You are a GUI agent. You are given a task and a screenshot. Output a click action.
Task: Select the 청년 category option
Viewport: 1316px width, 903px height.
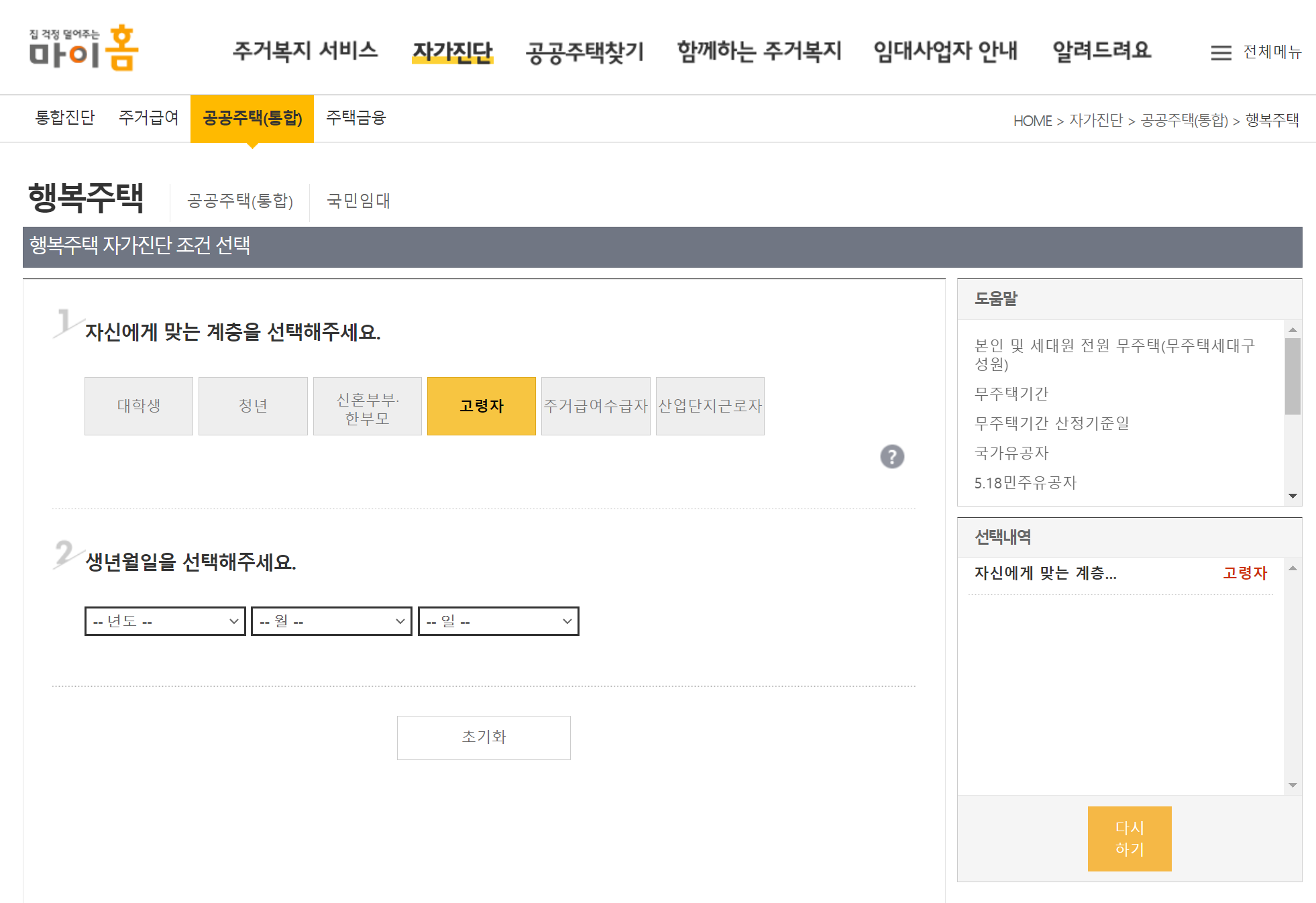point(253,406)
